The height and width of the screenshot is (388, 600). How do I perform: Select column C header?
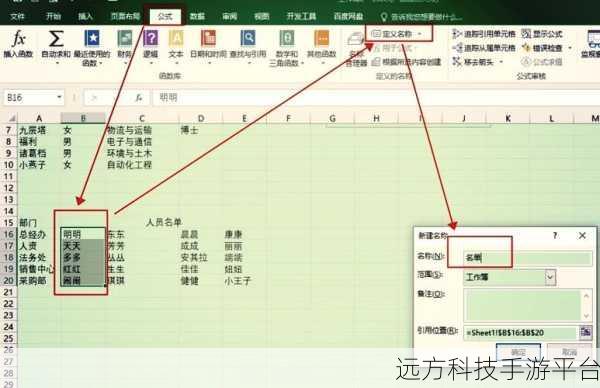click(142, 118)
